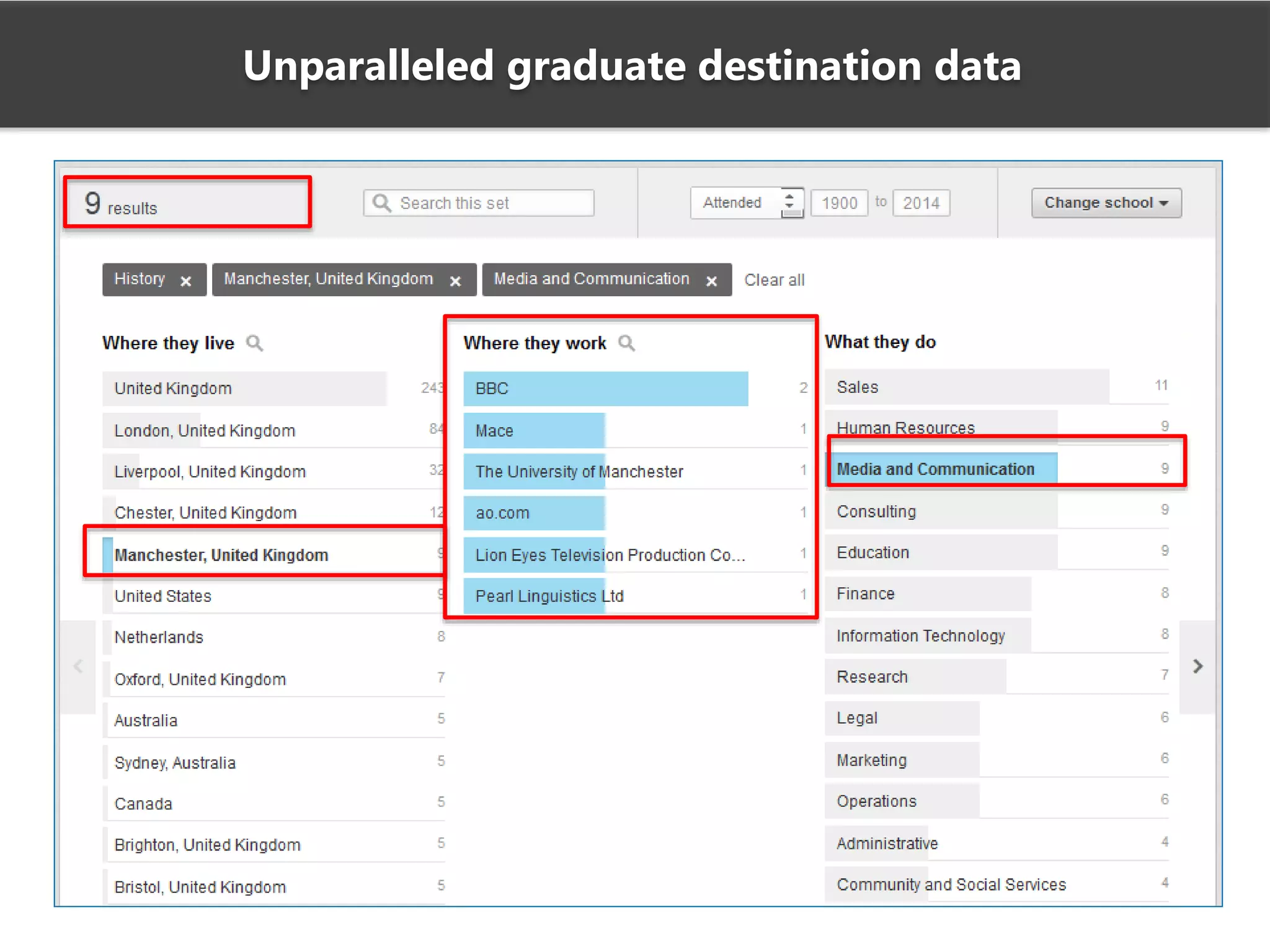
Task: Select Sales in What they do
Action: click(997, 387)
